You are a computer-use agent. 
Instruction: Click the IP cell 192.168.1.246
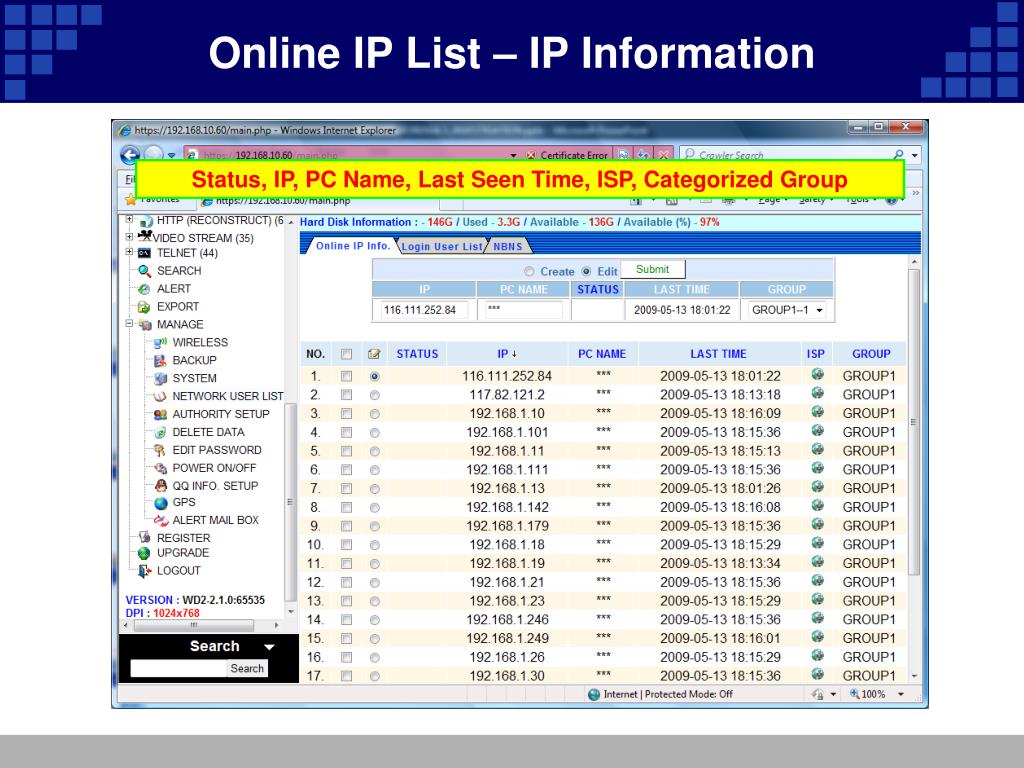pyautogui.click(x=507, y=620)
